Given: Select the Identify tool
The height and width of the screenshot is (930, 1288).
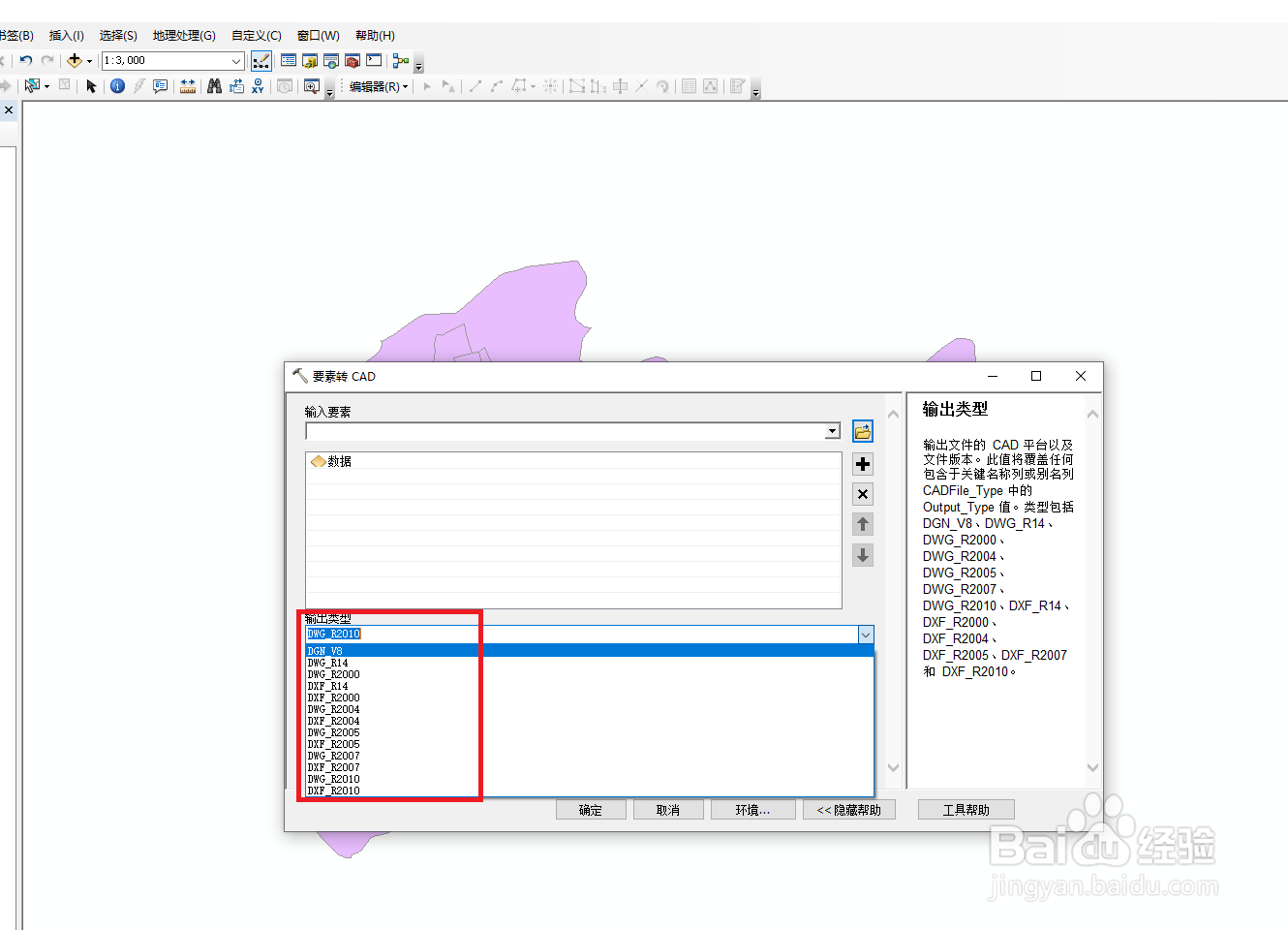Looking at the screenshot, I should tap(116, 85).
